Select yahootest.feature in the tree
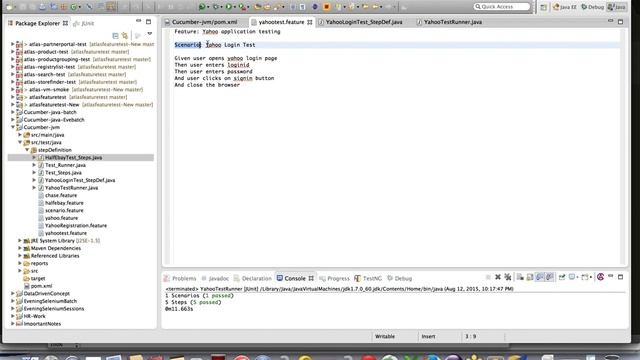The image size is (640, 360). coord(66,233)
